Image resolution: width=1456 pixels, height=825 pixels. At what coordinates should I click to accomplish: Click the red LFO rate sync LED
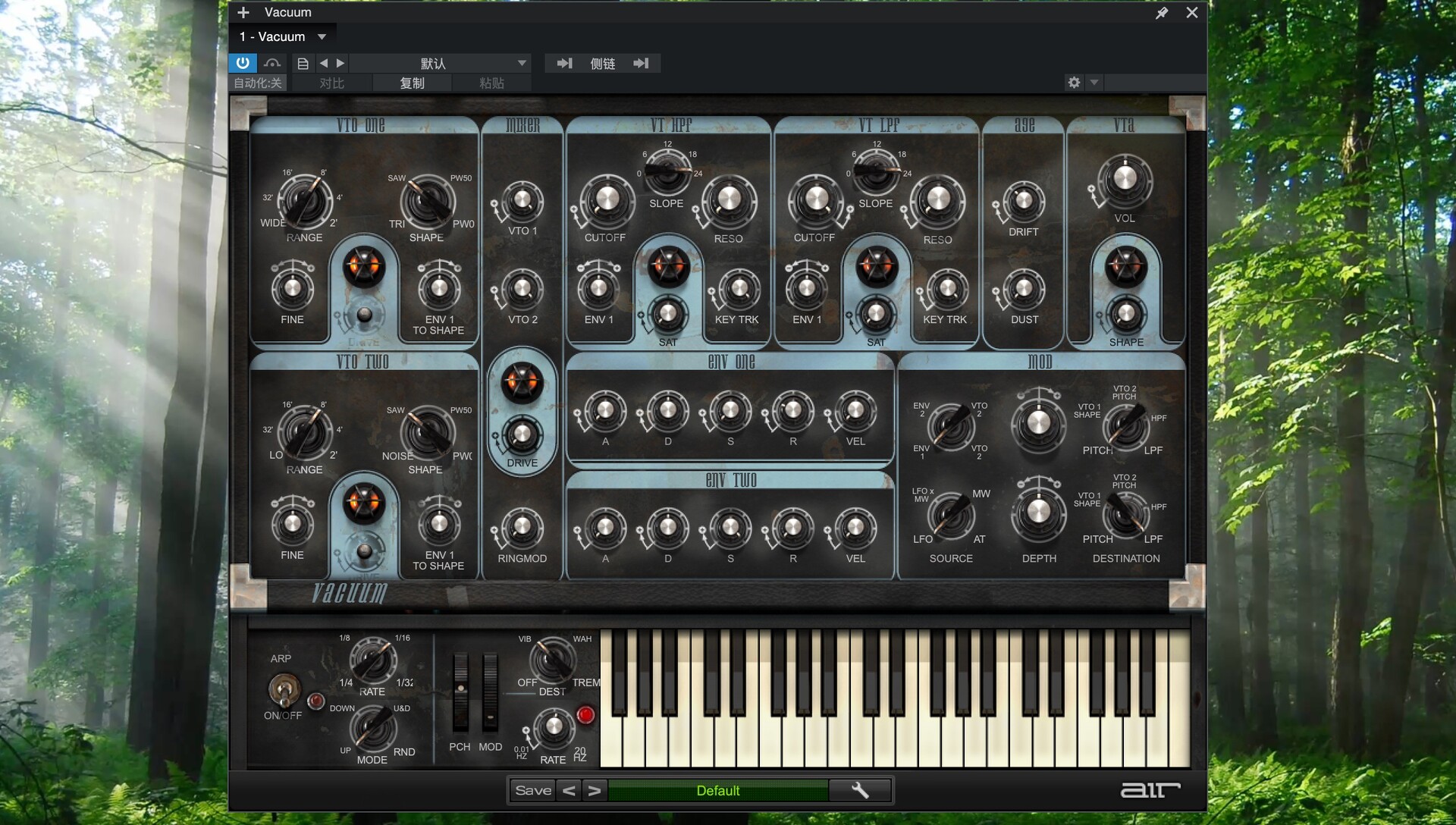[x=585, y=714]
